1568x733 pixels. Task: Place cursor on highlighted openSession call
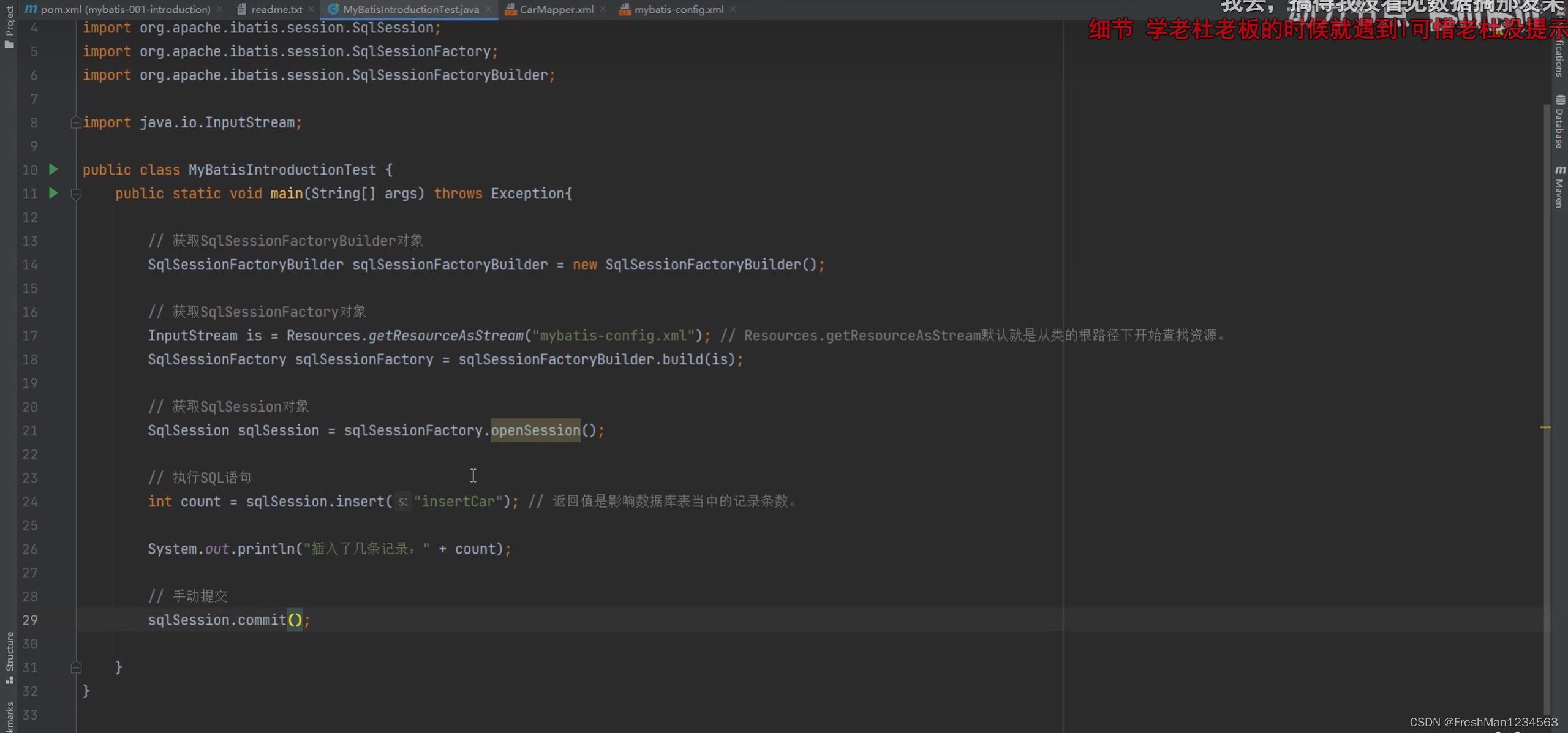tap(535, 430)
